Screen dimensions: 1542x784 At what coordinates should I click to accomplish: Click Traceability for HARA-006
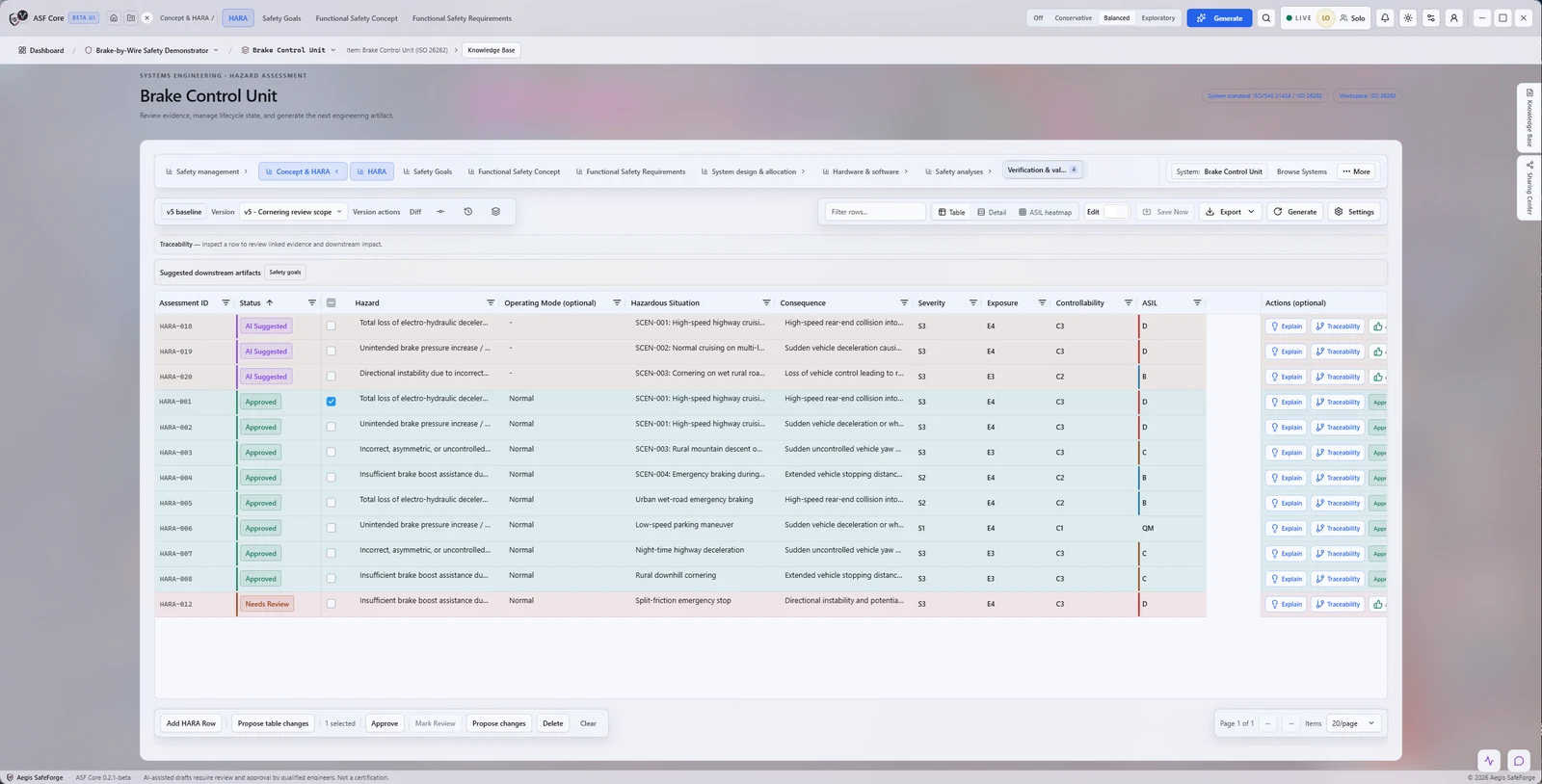pyautogui.click(x=1338, y=528)
